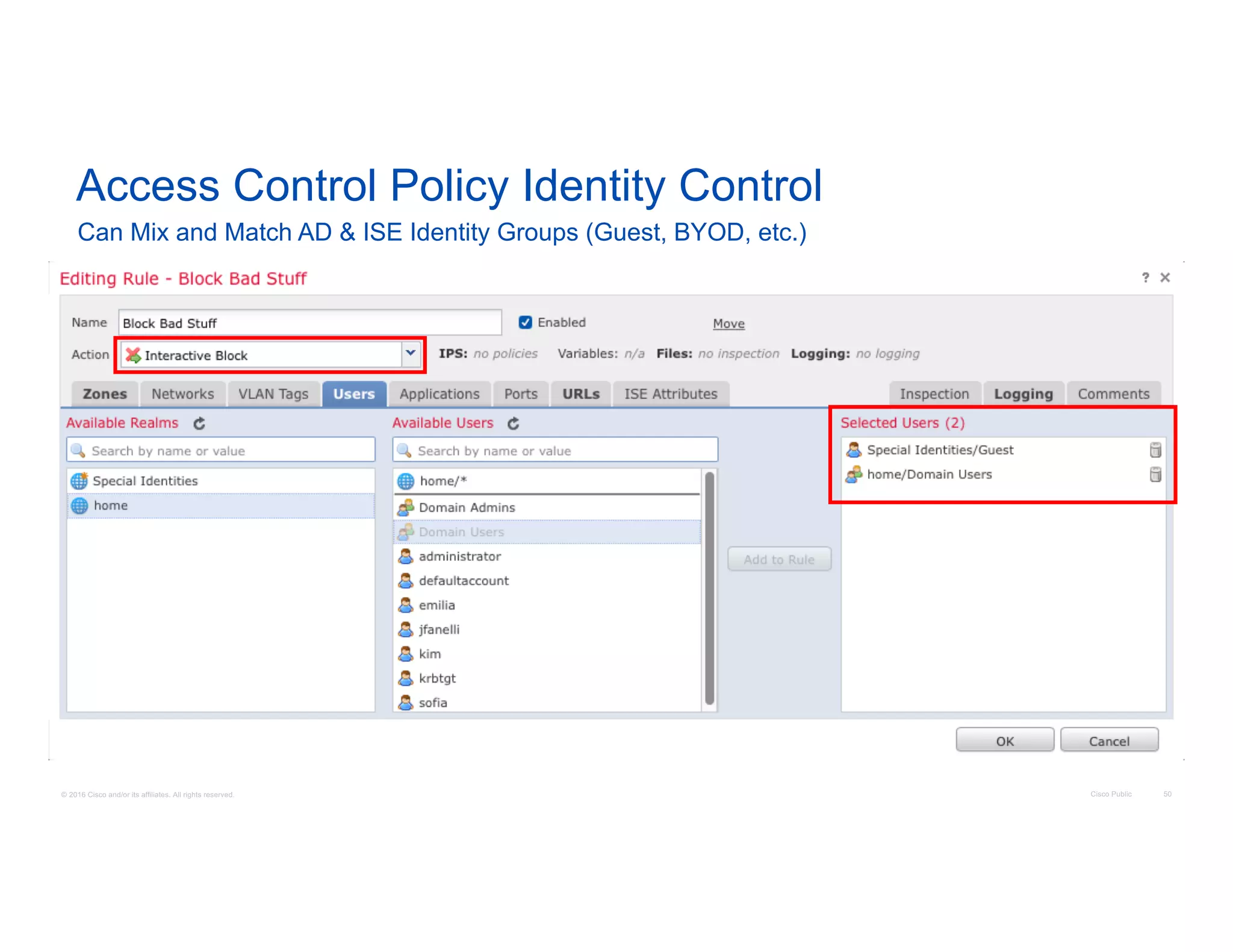This screenshot has height=952, width=1233.
Task: Click the search magnifier in Available Users
Action: 405,450
